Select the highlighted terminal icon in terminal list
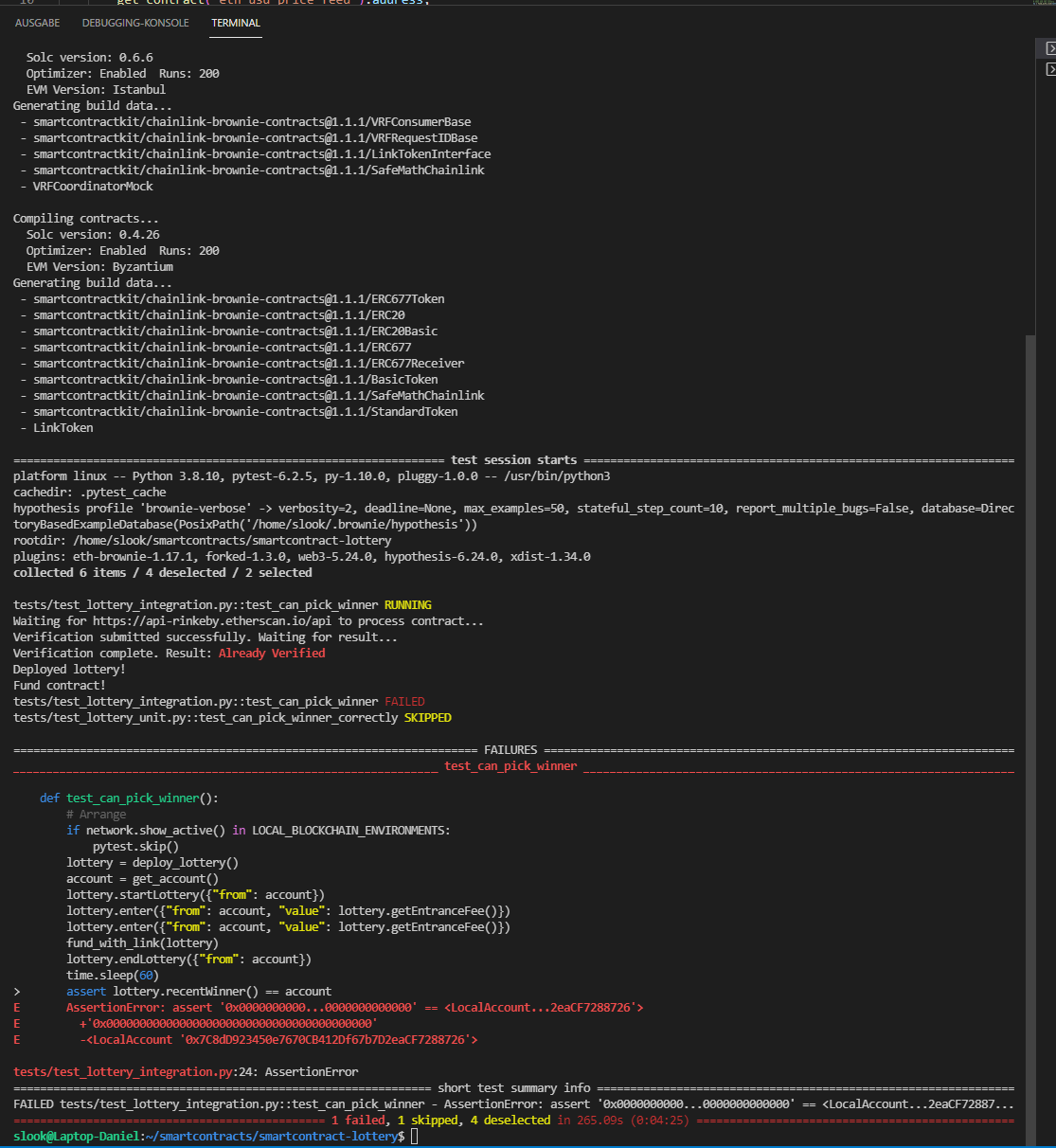This screenshot has height=1148, width=1056. pyautogui.click(x=1050, y=48)
